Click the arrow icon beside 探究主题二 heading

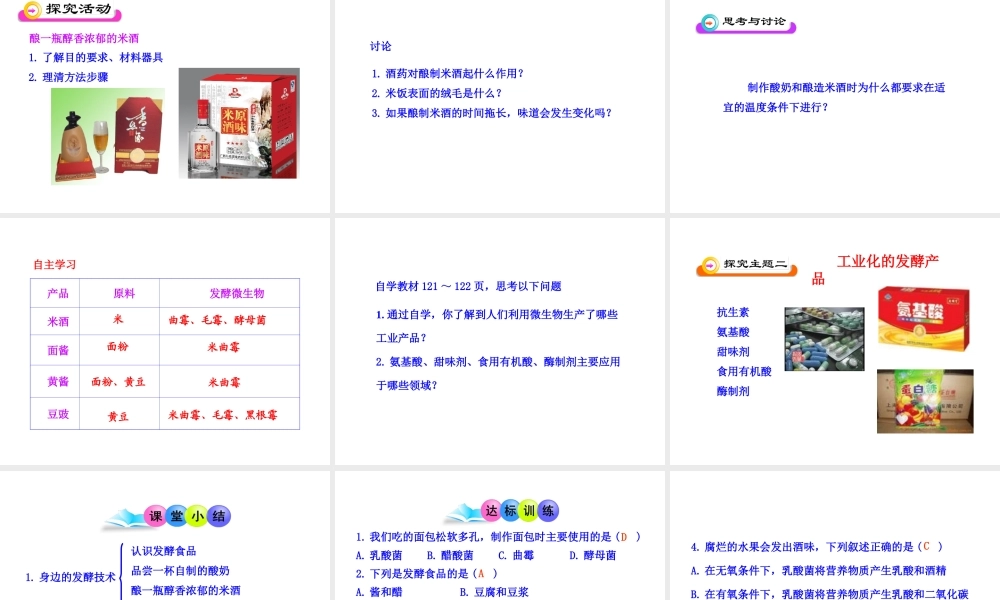click(709, 265)
